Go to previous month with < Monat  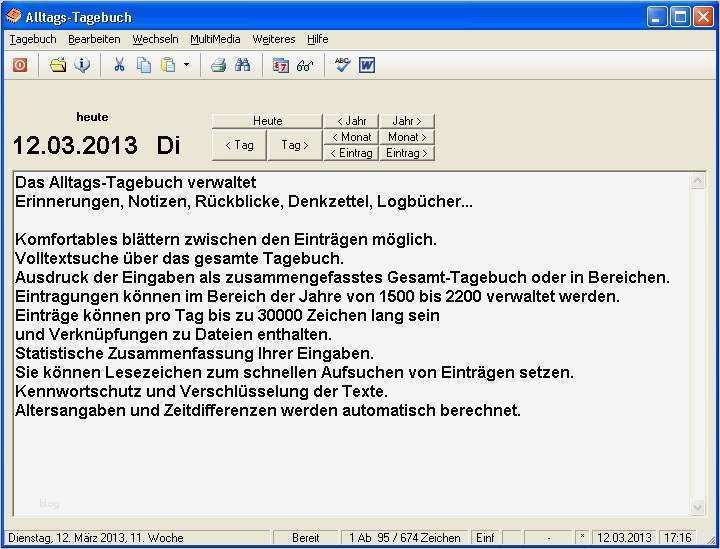click(351, 137)
